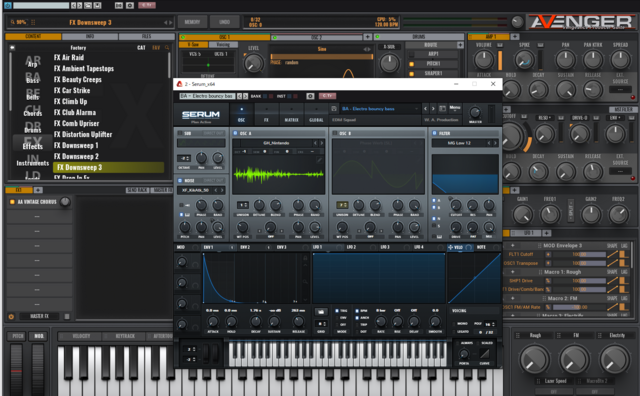
Task: Click the Avenger UNDO button
Action: (224, 22)
